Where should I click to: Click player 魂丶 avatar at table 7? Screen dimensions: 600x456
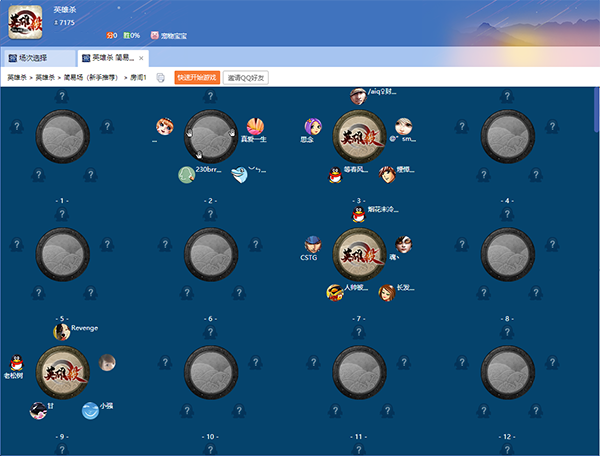(x=404, y=244)
